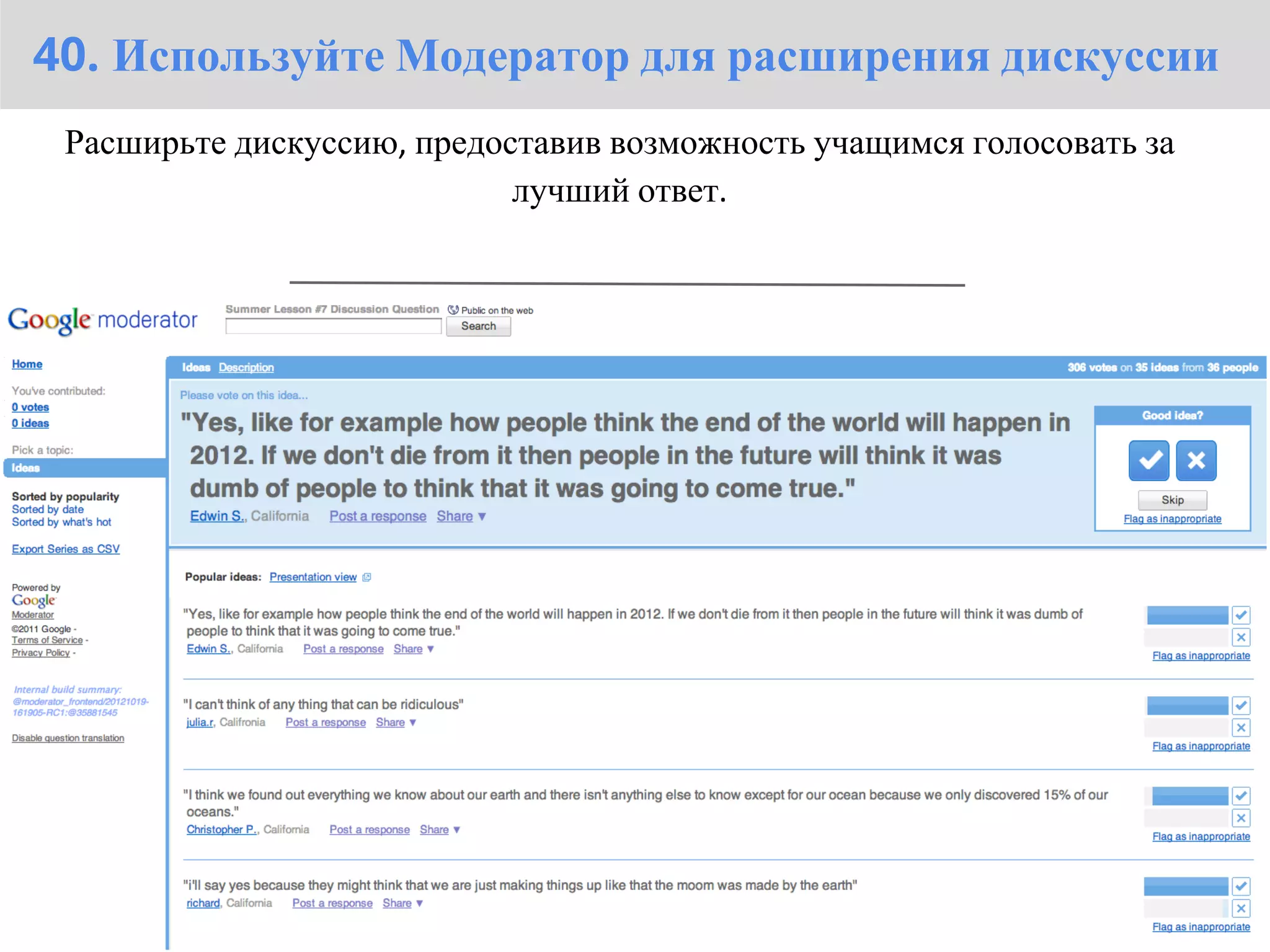Flag julia.r's idea as inappropriate

click(1201, 746)
